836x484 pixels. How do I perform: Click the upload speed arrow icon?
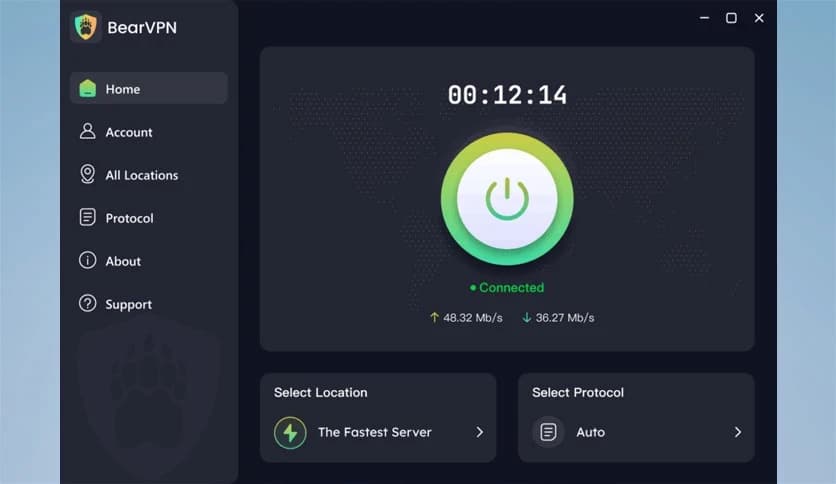coord(434,318)
